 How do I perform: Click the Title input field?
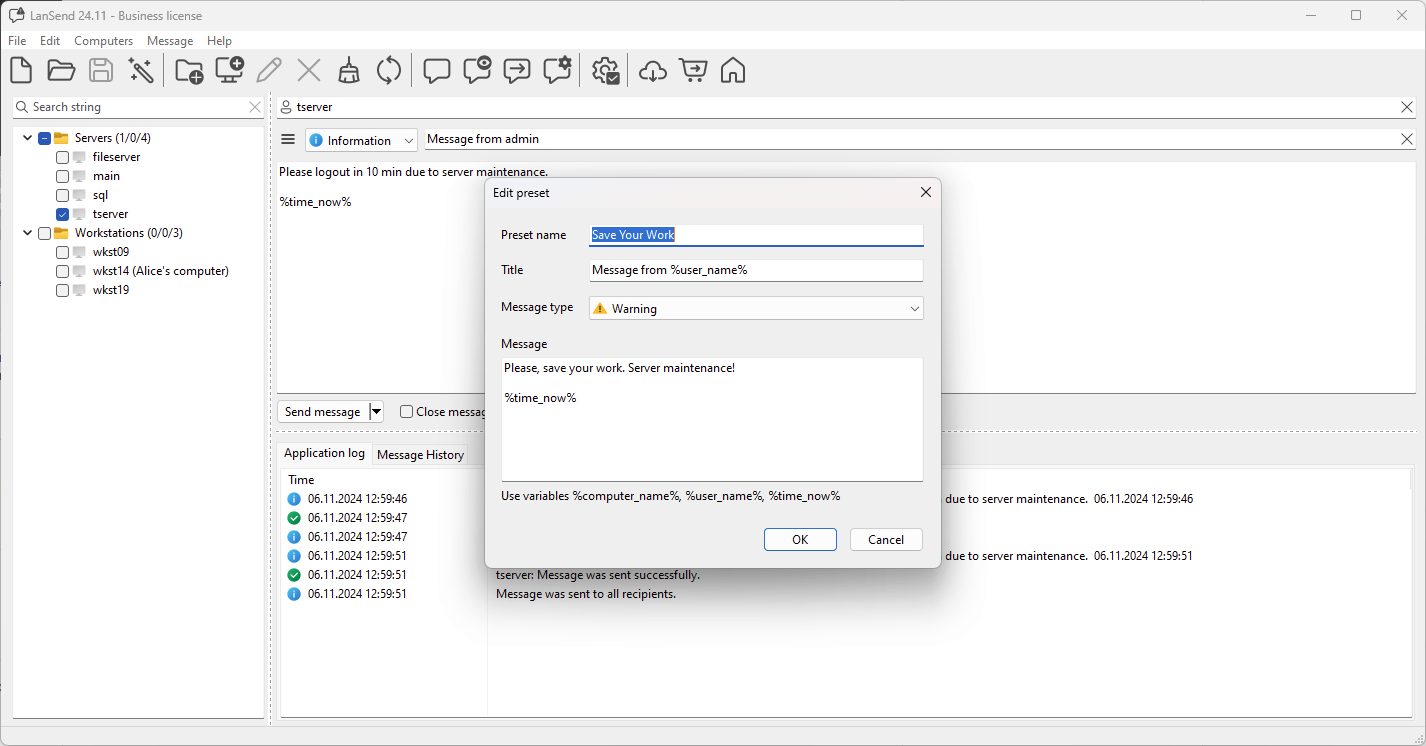click(x=756, y=270)
